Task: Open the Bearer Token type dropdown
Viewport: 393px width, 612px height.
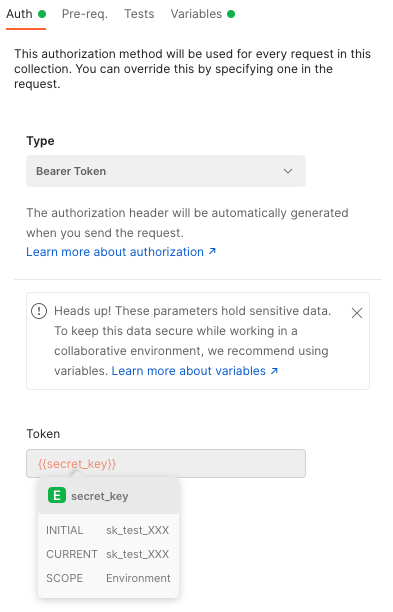Action: 166,171
